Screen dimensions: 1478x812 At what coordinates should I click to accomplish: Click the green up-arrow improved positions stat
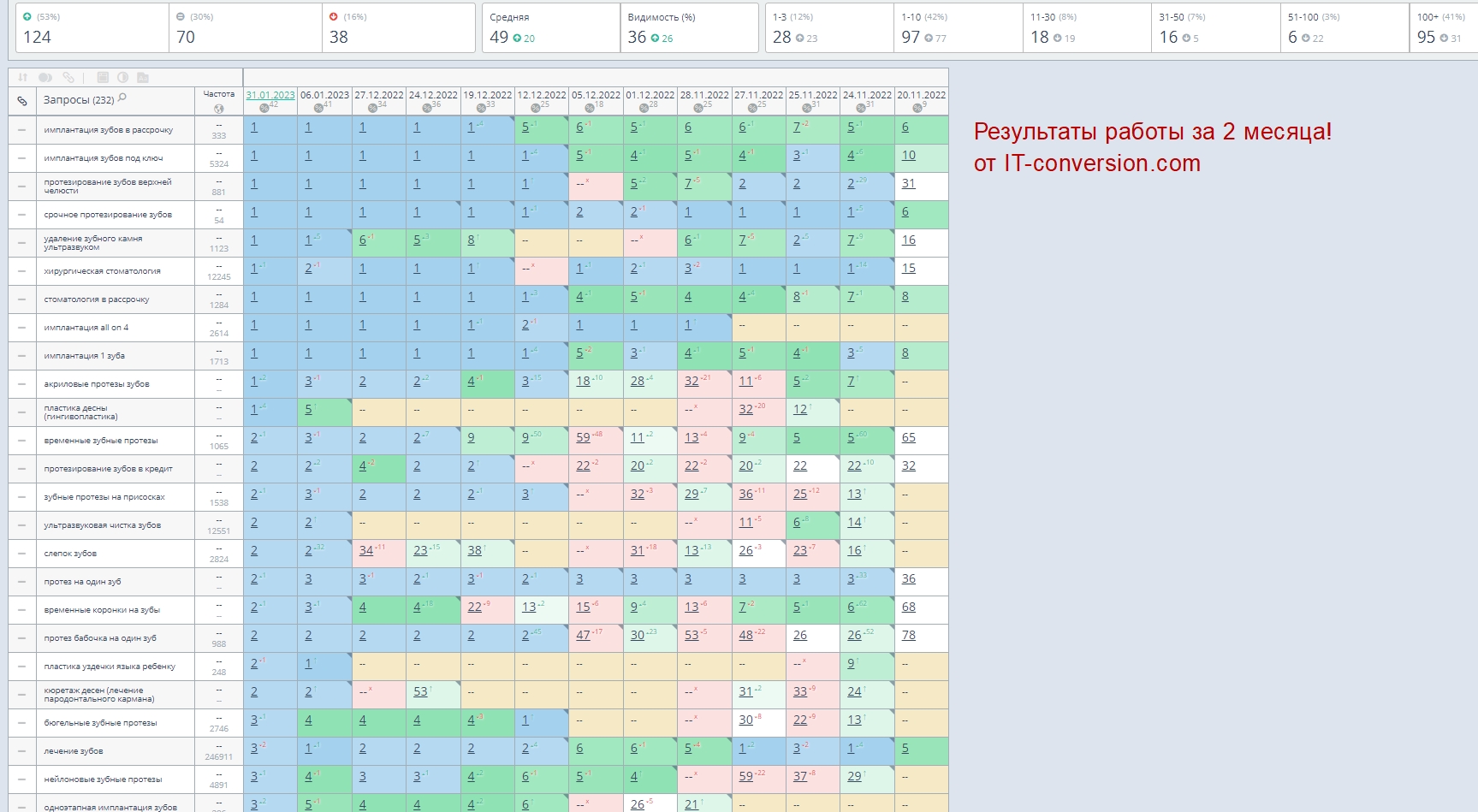(92, 28)
